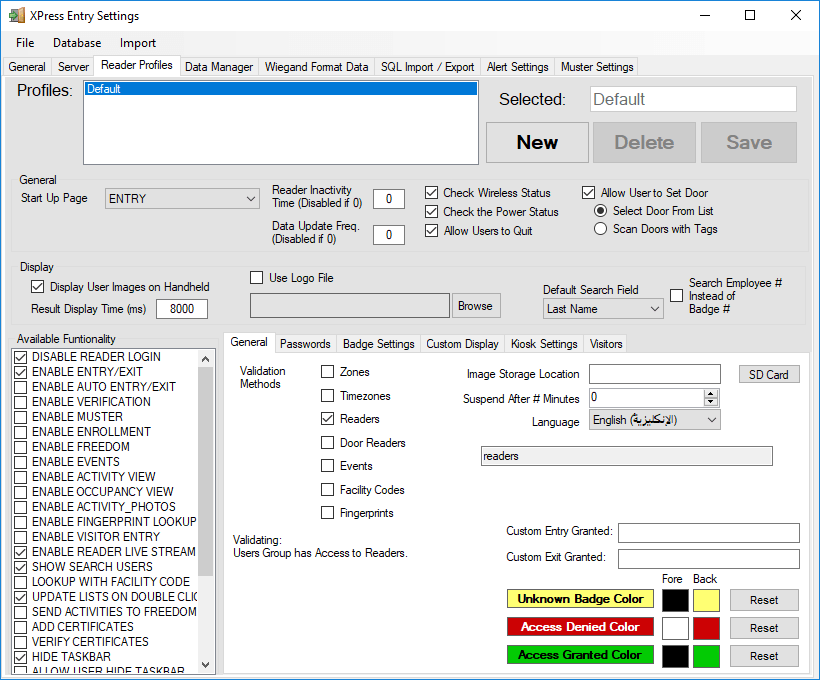
Task: Switch to the Passwords sub-tab
Action: [305, 344]
